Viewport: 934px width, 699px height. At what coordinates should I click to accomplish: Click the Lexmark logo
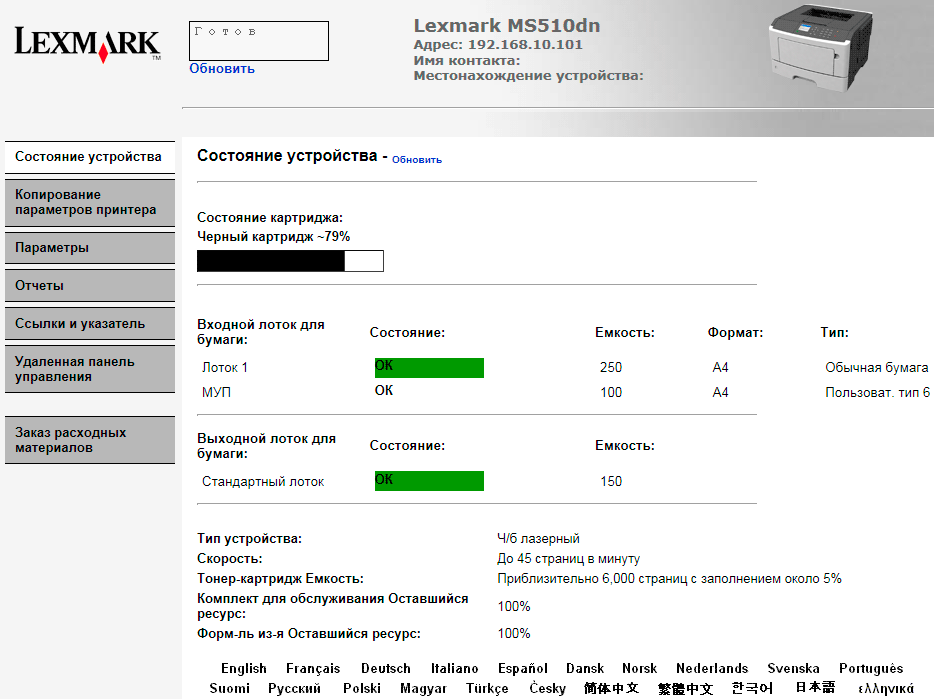(88, 44)
